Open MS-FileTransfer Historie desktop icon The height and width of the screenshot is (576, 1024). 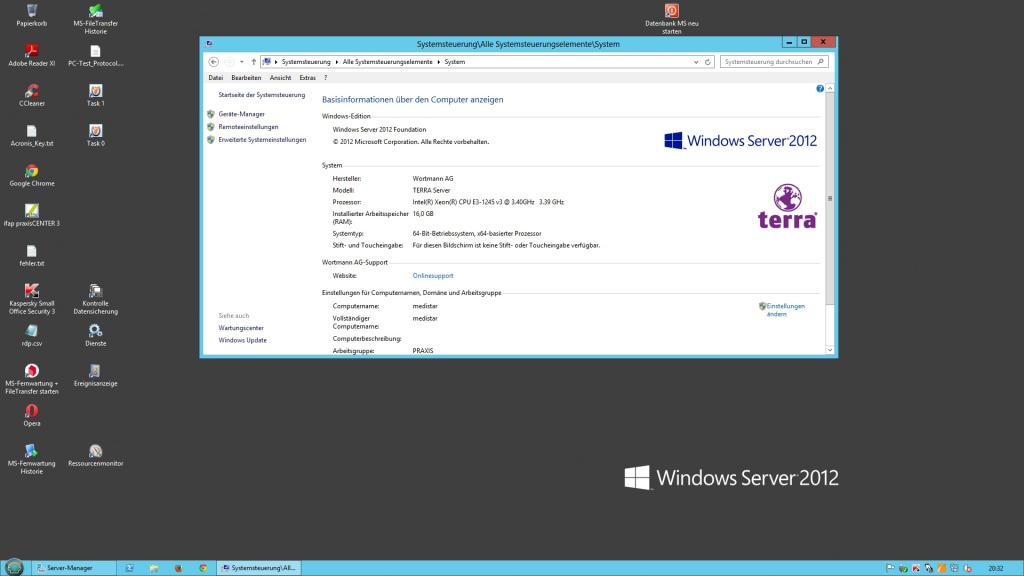pos(95,19)
